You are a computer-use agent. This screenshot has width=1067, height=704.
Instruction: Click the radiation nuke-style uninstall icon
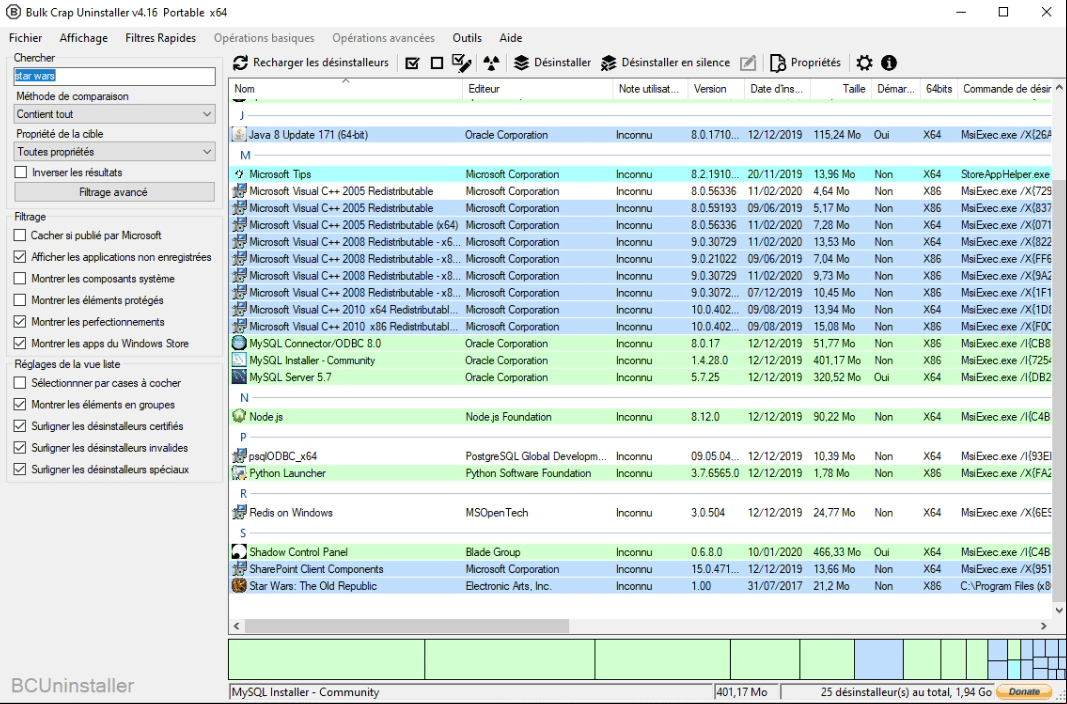pyautogui.click(x=491, y=63)
